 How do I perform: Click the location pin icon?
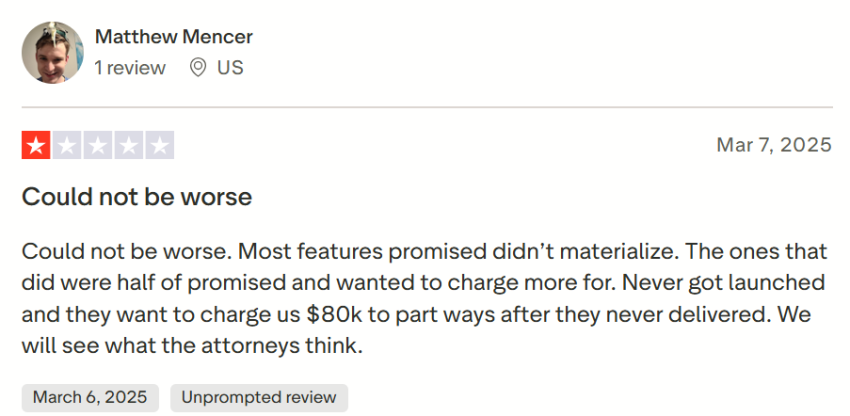click(197, 68)
